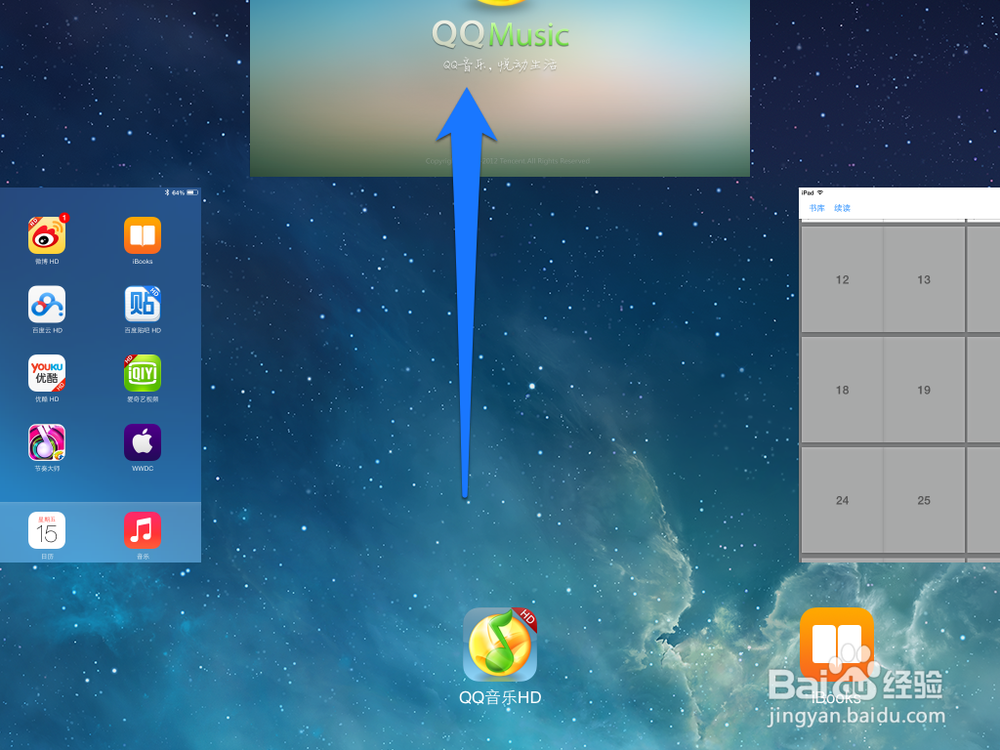Tap the Bluetooth status icon in home card

166,192
